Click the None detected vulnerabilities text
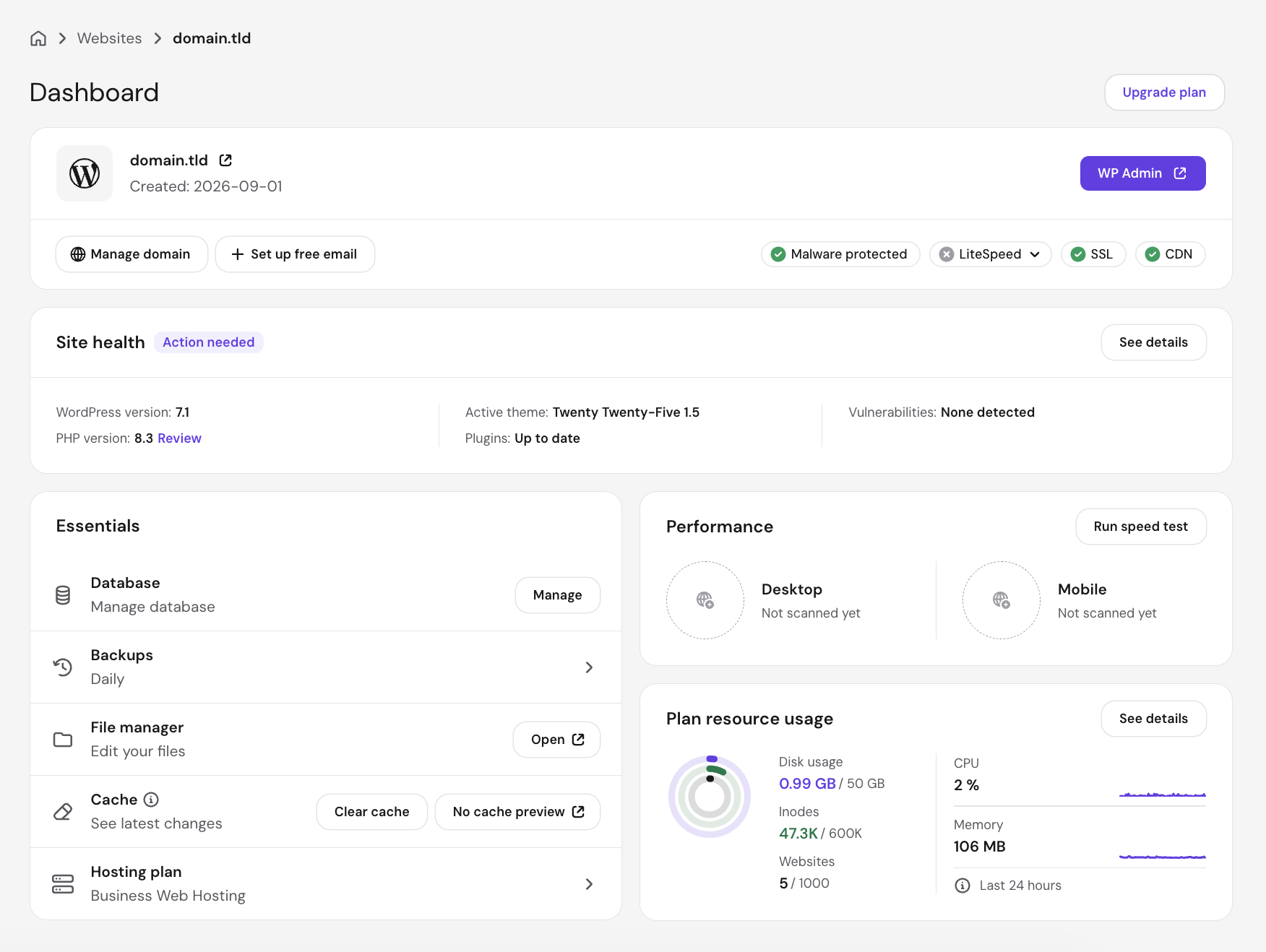The image size is (1266, 952). click(988, 412)
